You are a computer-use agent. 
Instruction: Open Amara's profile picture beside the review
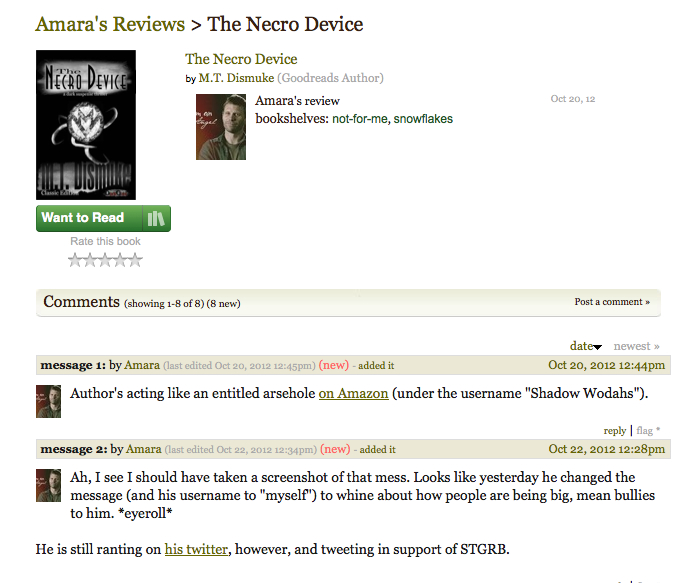click(x=221, y=127)
